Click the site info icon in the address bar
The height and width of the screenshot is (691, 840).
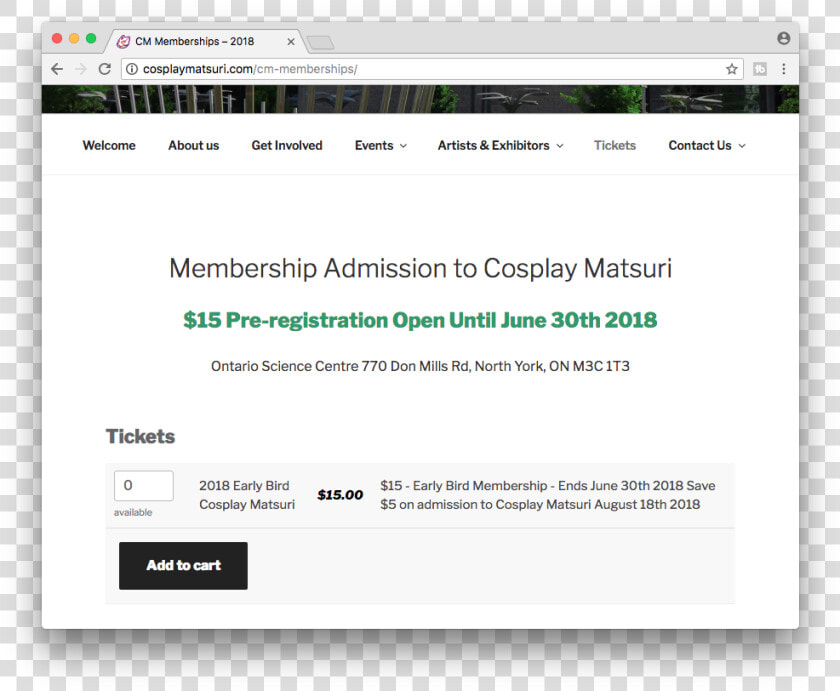point(132,69)
